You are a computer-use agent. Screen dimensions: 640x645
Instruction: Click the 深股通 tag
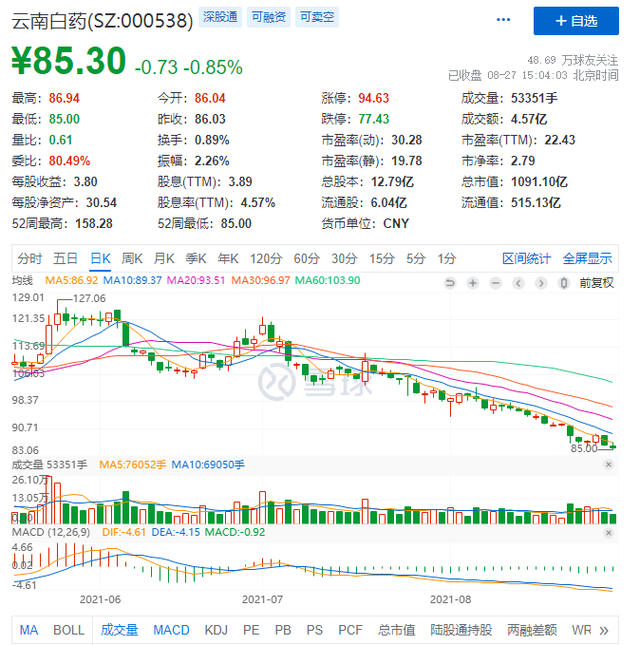220,17
